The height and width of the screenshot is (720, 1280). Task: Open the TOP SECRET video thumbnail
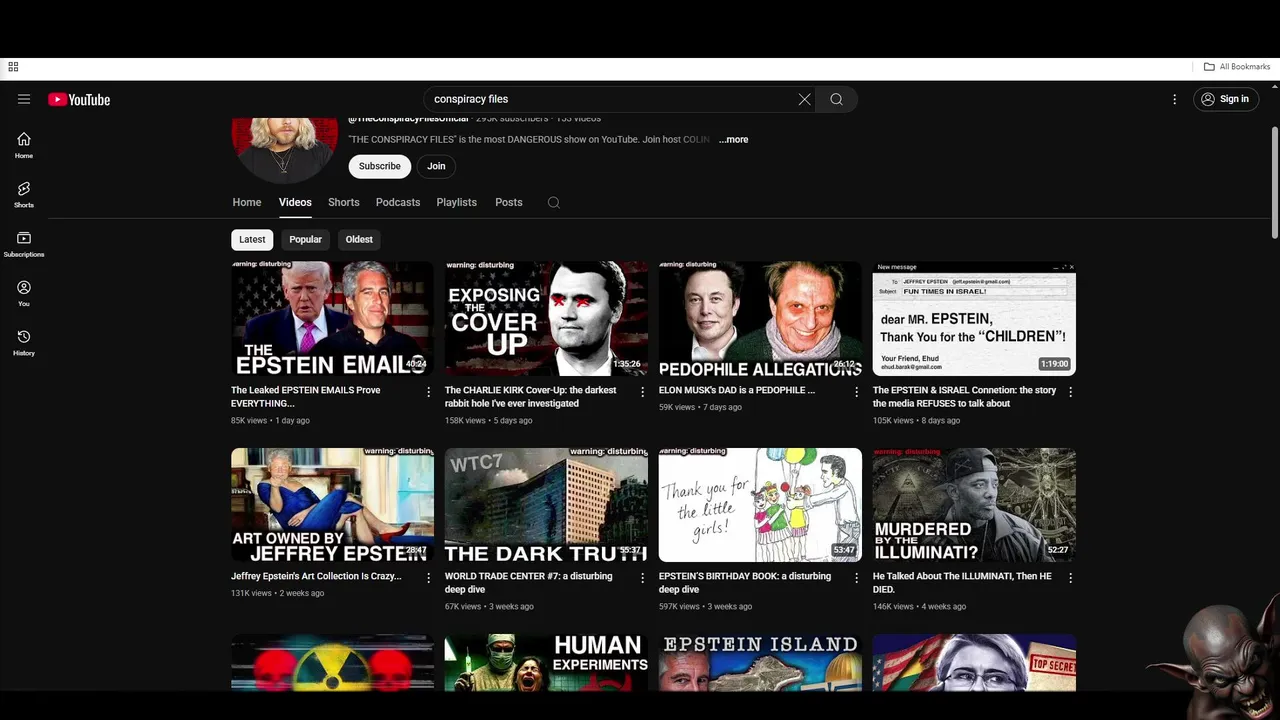click(974, 662)
